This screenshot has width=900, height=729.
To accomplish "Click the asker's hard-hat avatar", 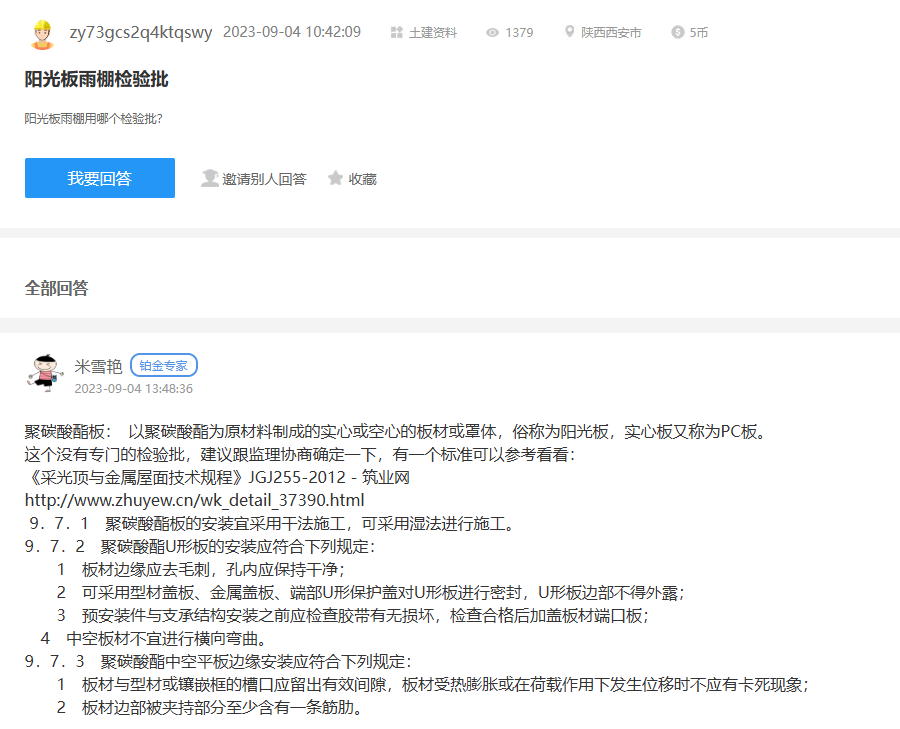I will pyautogui.click(x=42, y=34).
